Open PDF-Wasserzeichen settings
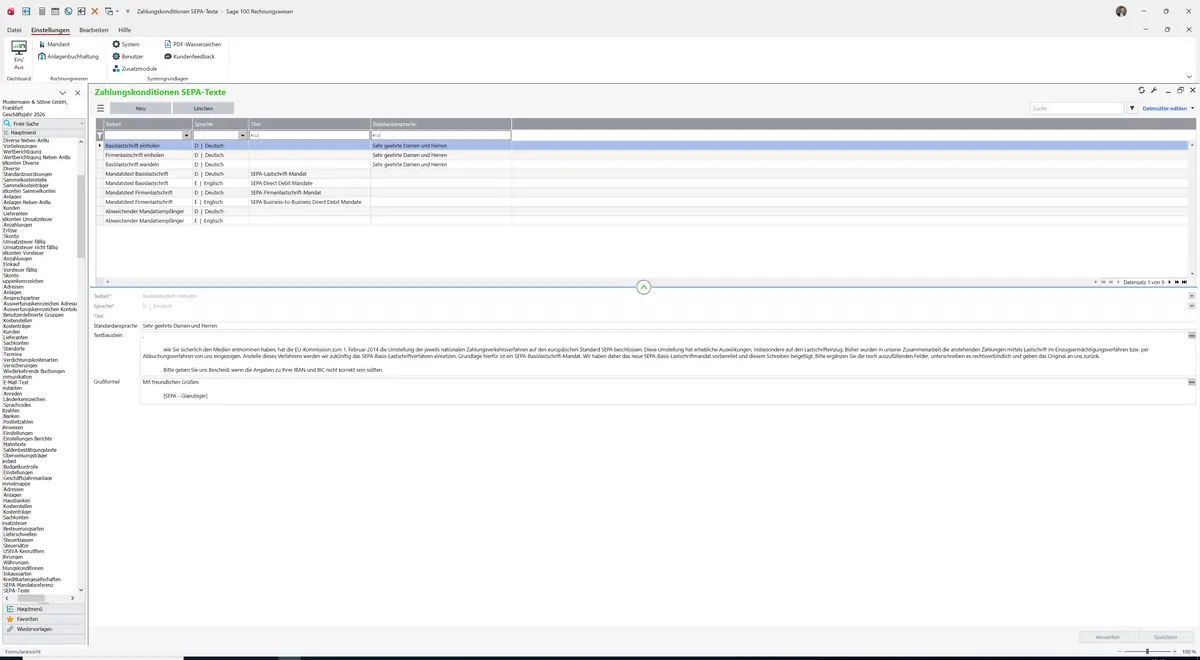Viewport: 1200px width, 660px height. pos(192,44)
